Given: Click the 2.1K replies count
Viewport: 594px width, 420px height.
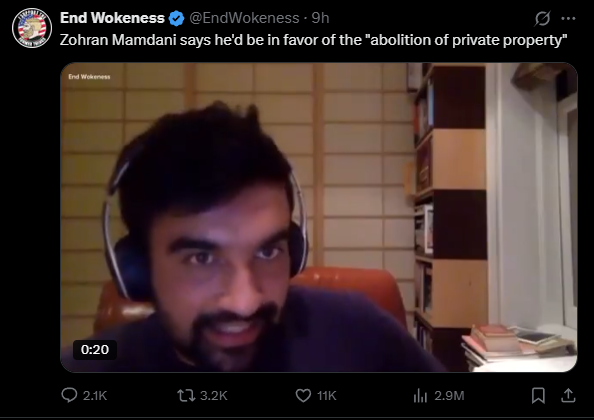Looking at the screenshot, I should pyautogui.click(x=95, y=396).
